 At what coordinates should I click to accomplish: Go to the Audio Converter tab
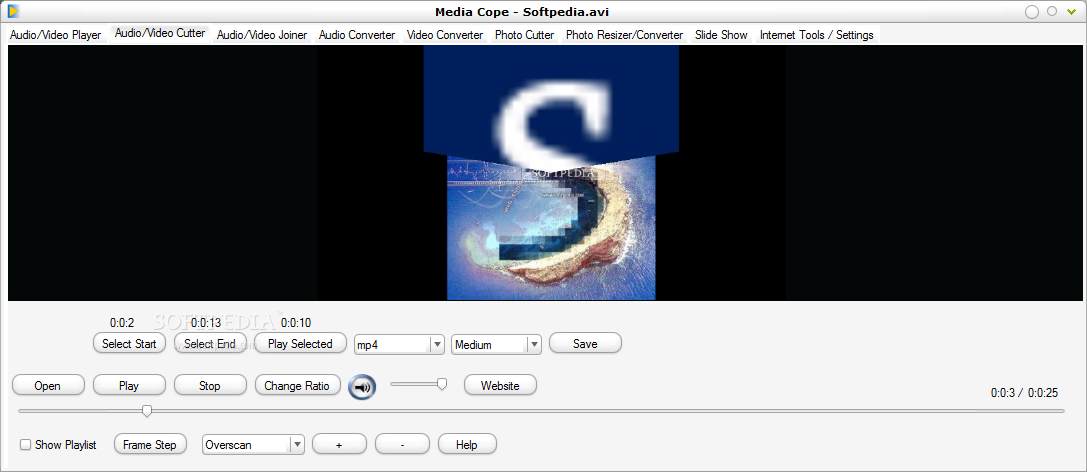357,35
